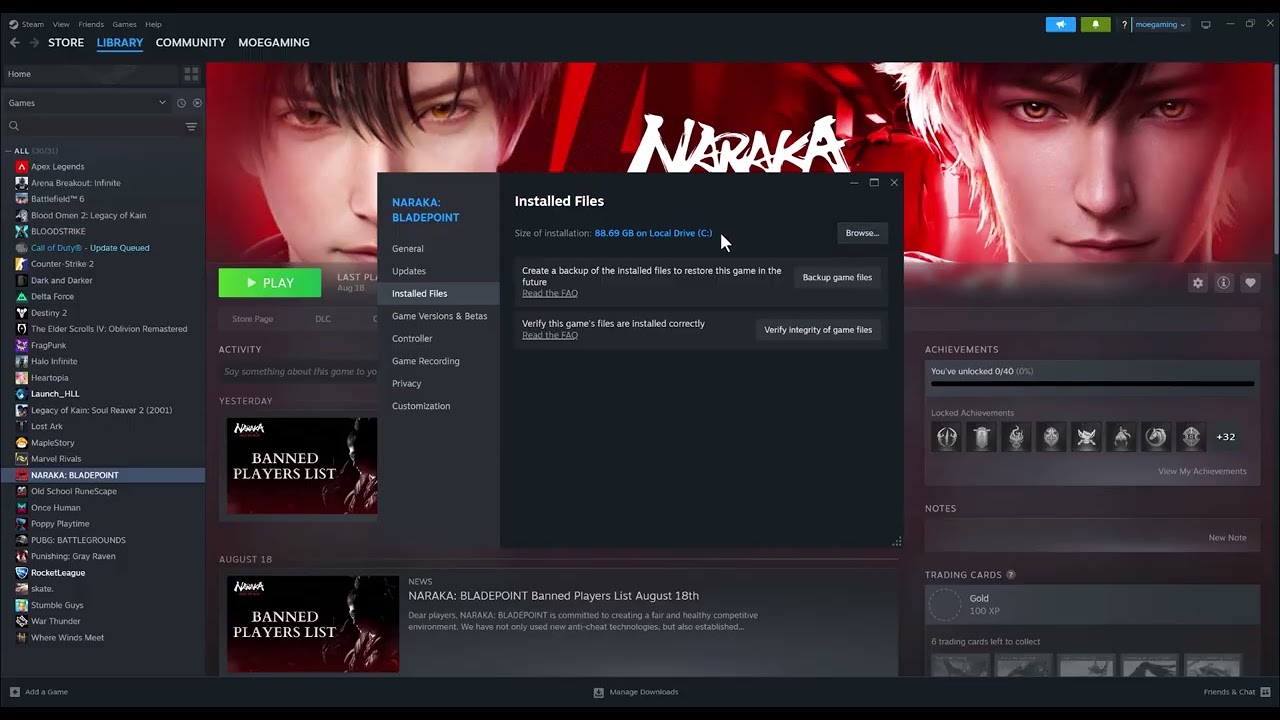Click Home in the library sidebar
The height and width of the screenshot is (720, 1280).
(x=90, y=74)
